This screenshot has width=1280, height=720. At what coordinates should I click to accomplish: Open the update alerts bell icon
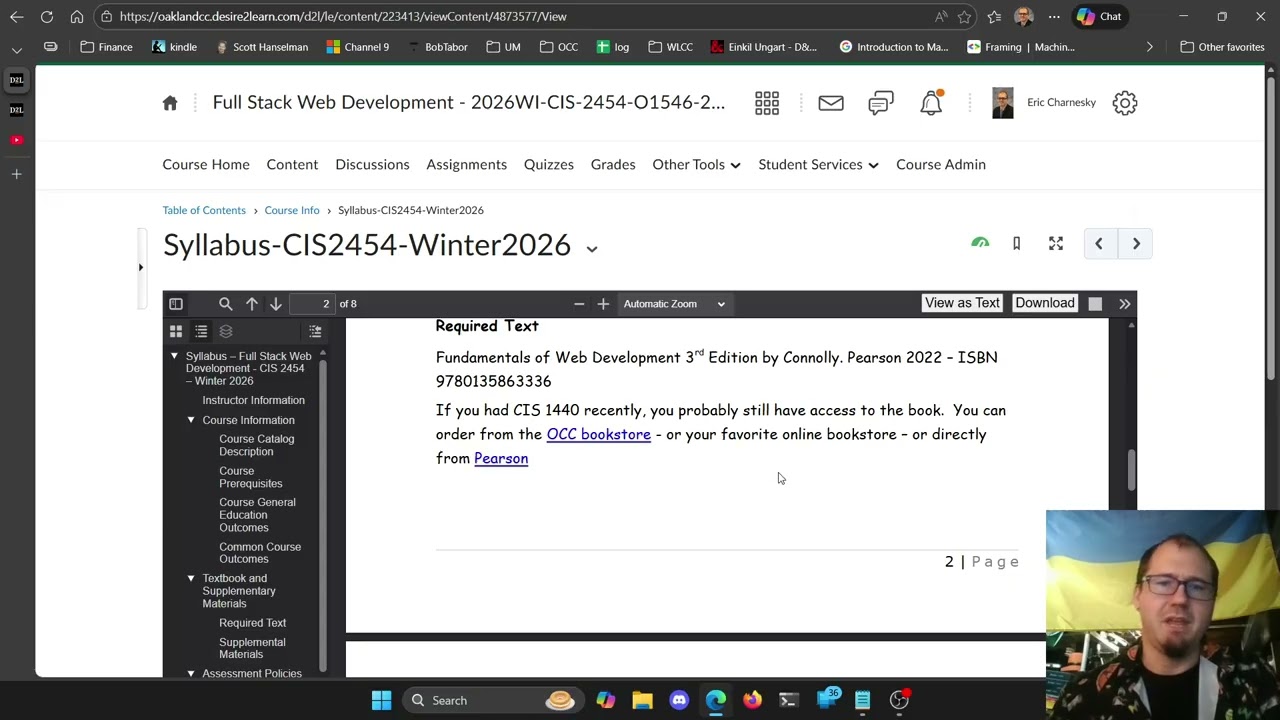coord(931,102)
